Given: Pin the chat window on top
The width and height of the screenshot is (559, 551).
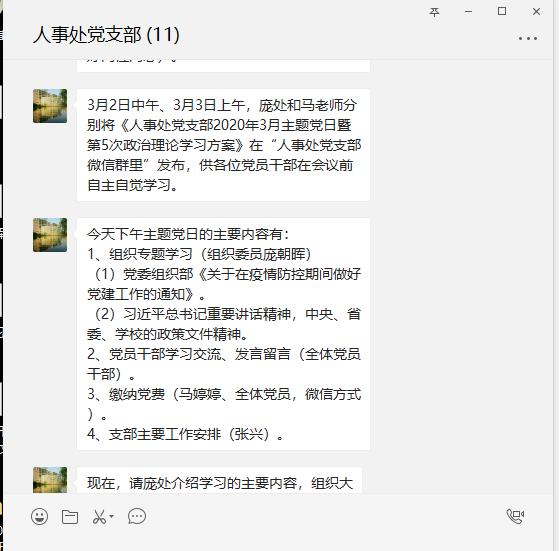Looking at the screenshot, I should [434, 12].
